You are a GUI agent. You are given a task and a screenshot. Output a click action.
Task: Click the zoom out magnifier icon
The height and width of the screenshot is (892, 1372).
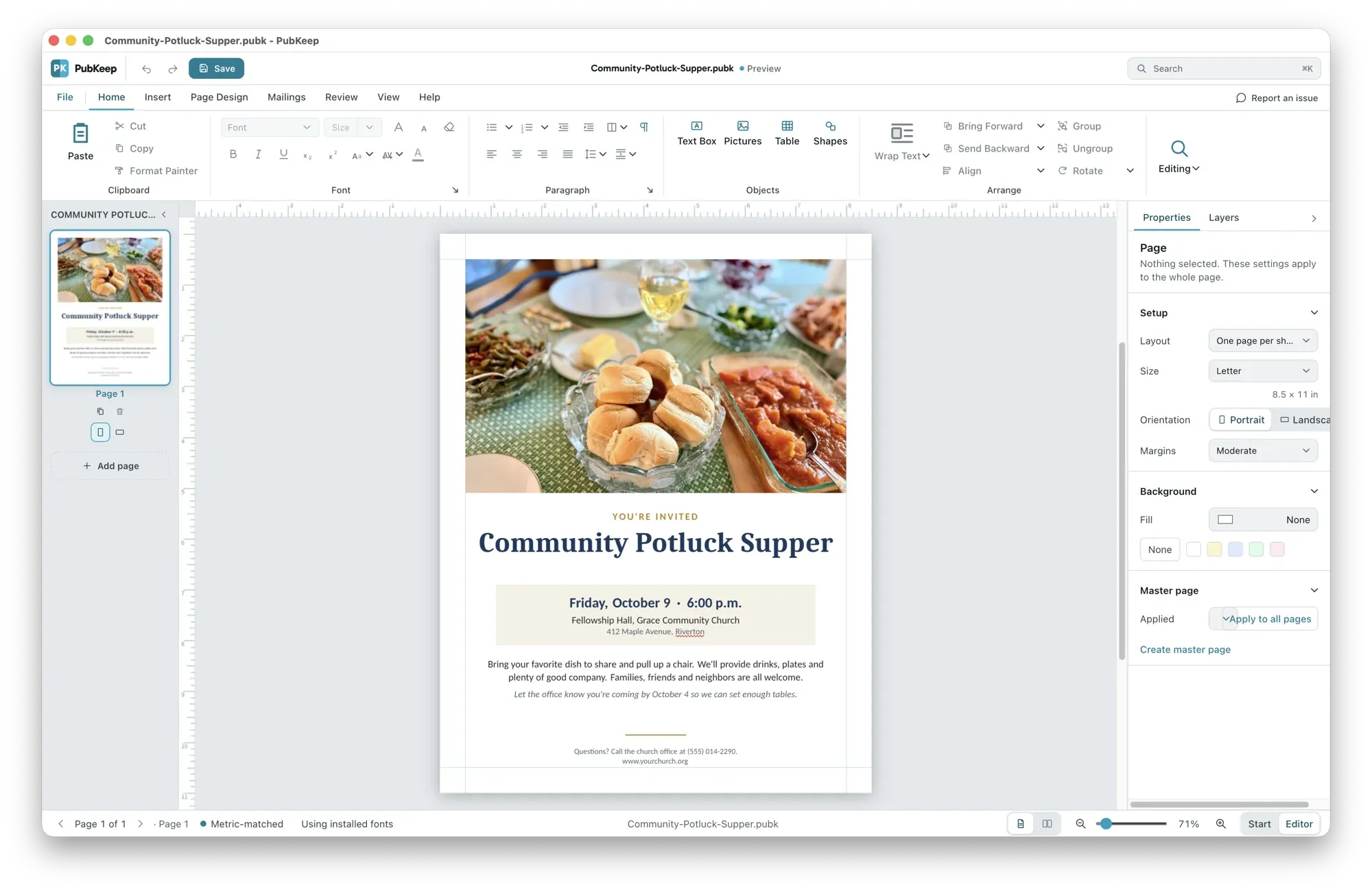pos(1080,824)
